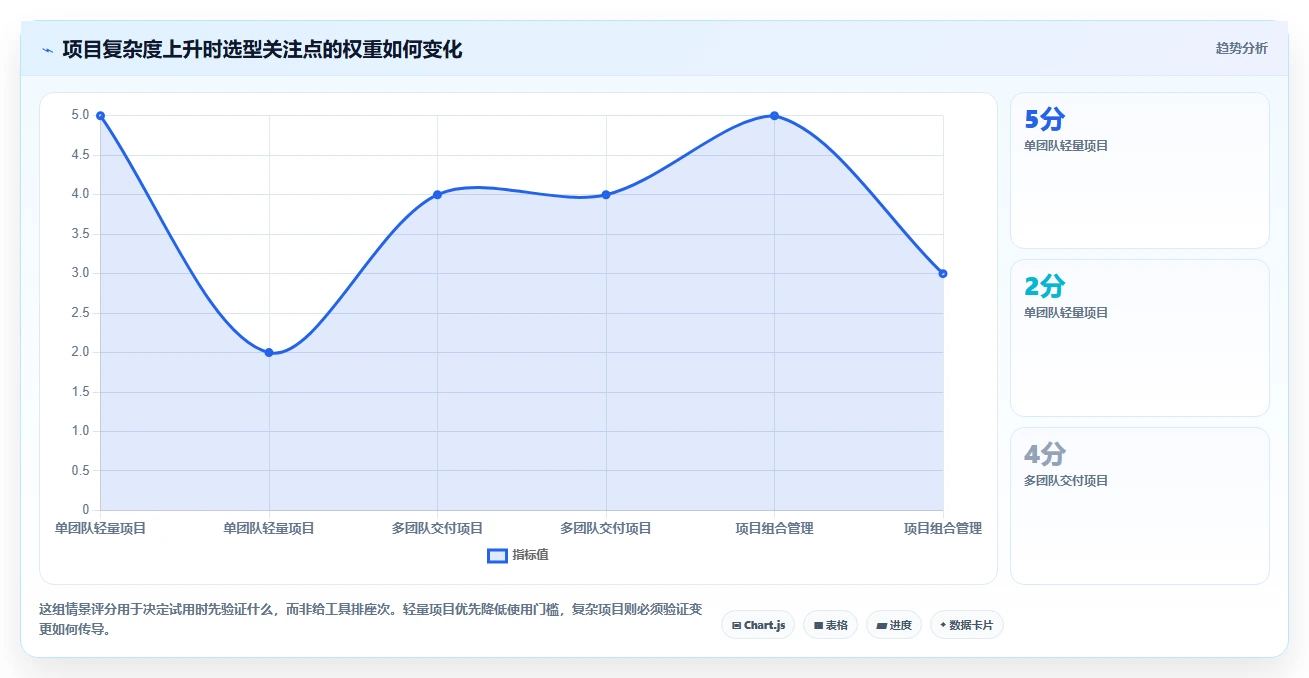This screenshot has height=678, width=1309.
Task: Click the description paragraph starting 这组情景评分
Action: (371, 619)
